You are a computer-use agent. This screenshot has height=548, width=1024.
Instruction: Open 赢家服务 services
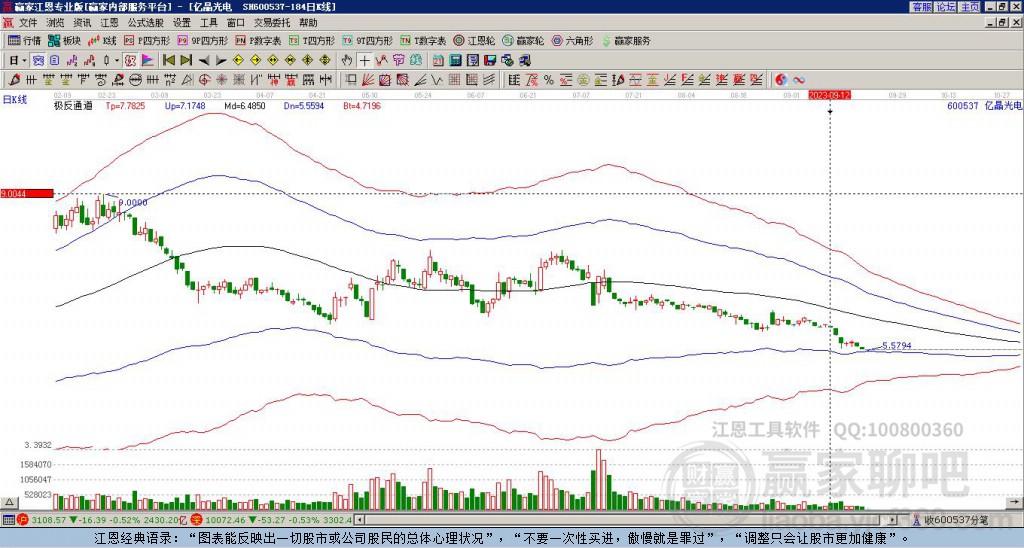[626, 40]
